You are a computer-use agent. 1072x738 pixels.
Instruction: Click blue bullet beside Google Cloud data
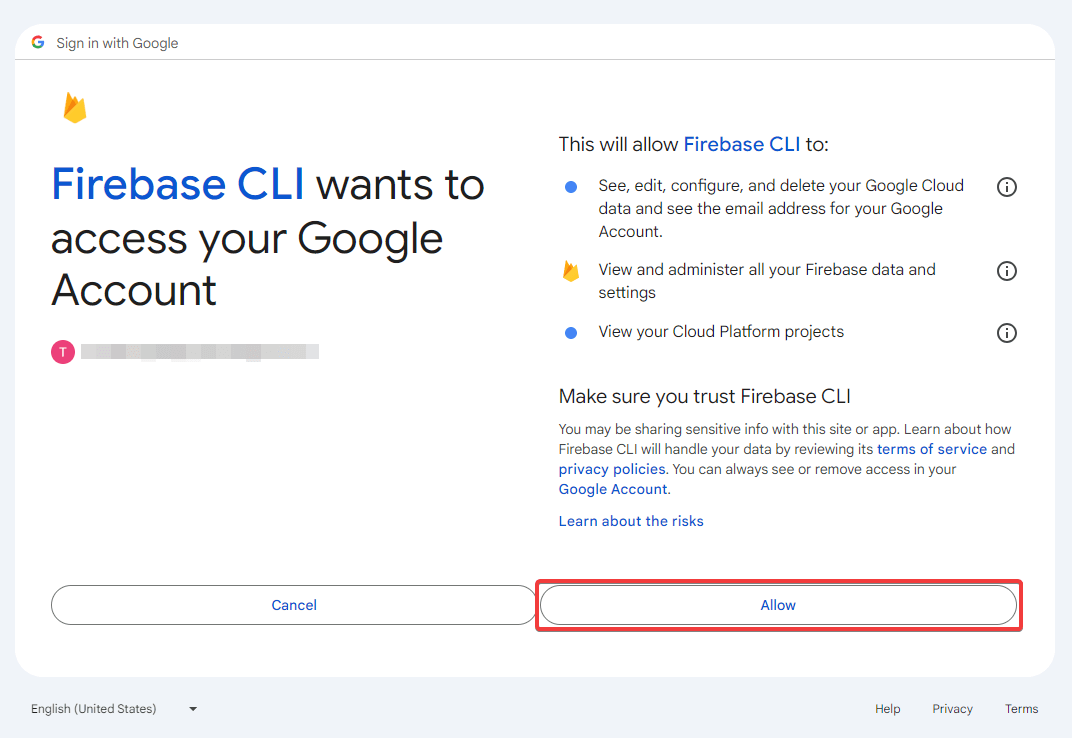pyautogui.click(x=571, y=187)
